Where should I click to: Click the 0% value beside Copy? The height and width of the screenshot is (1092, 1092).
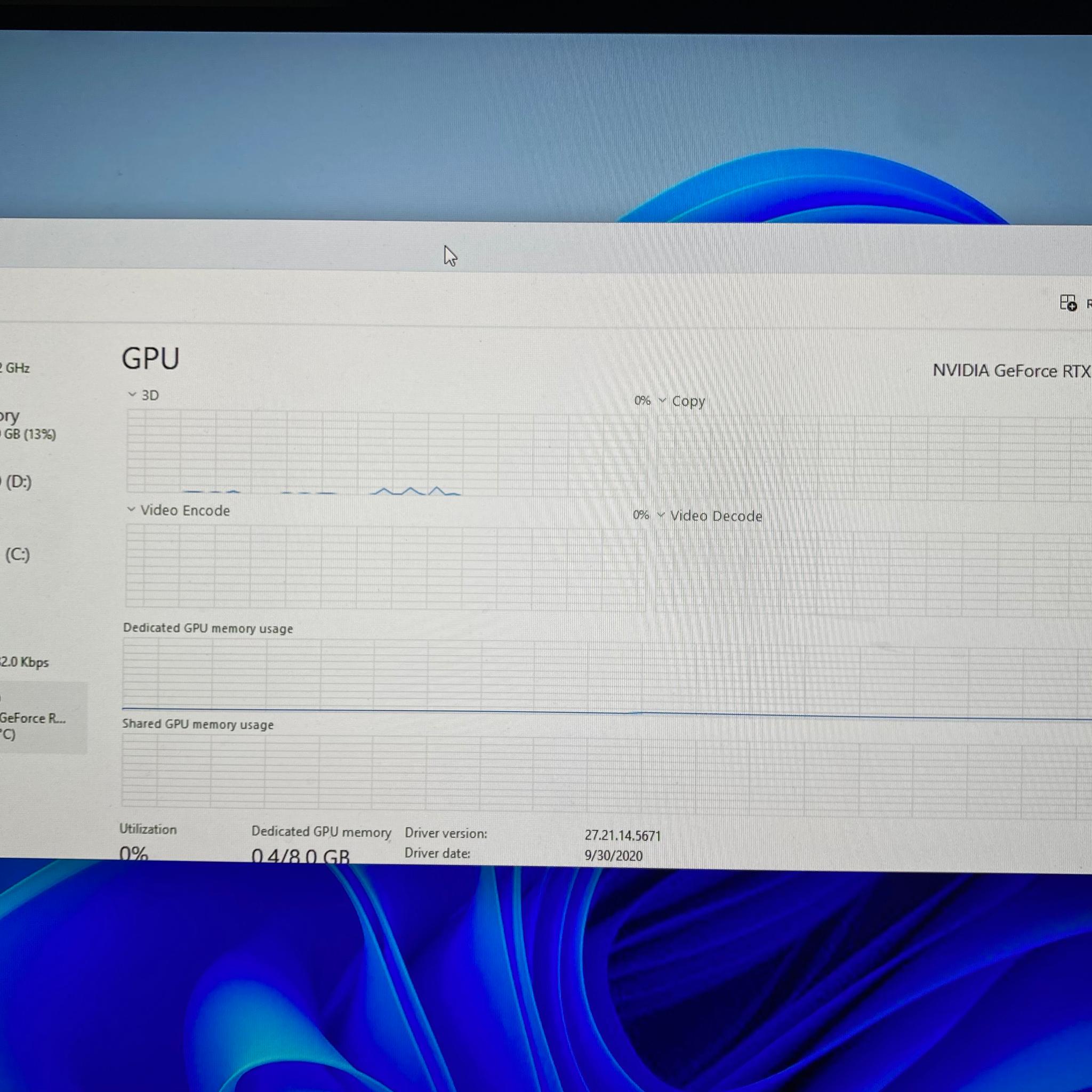click(x=642, y=400)
